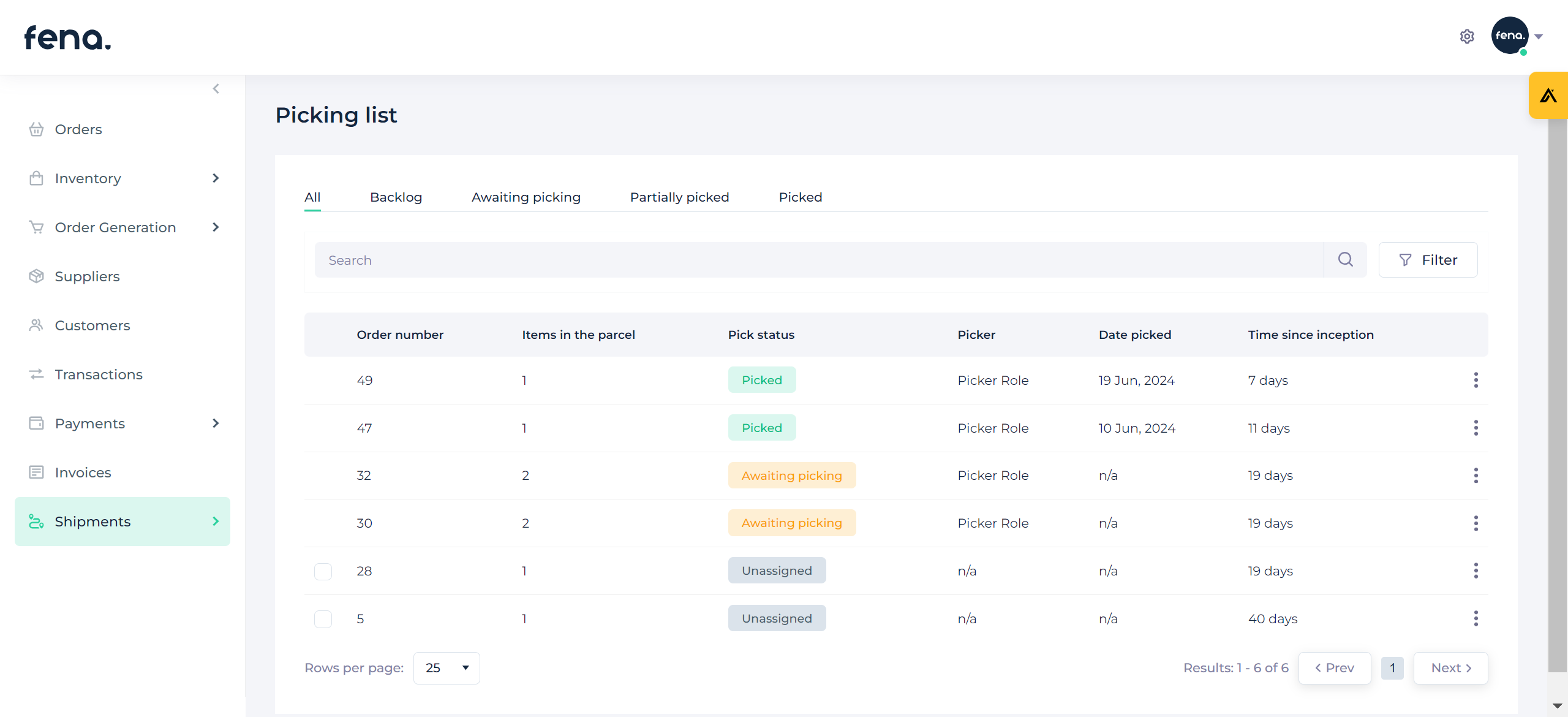Expand the Payments submenu chevron
Viewport: 1568px width, 717px height.
click(216, 423)
